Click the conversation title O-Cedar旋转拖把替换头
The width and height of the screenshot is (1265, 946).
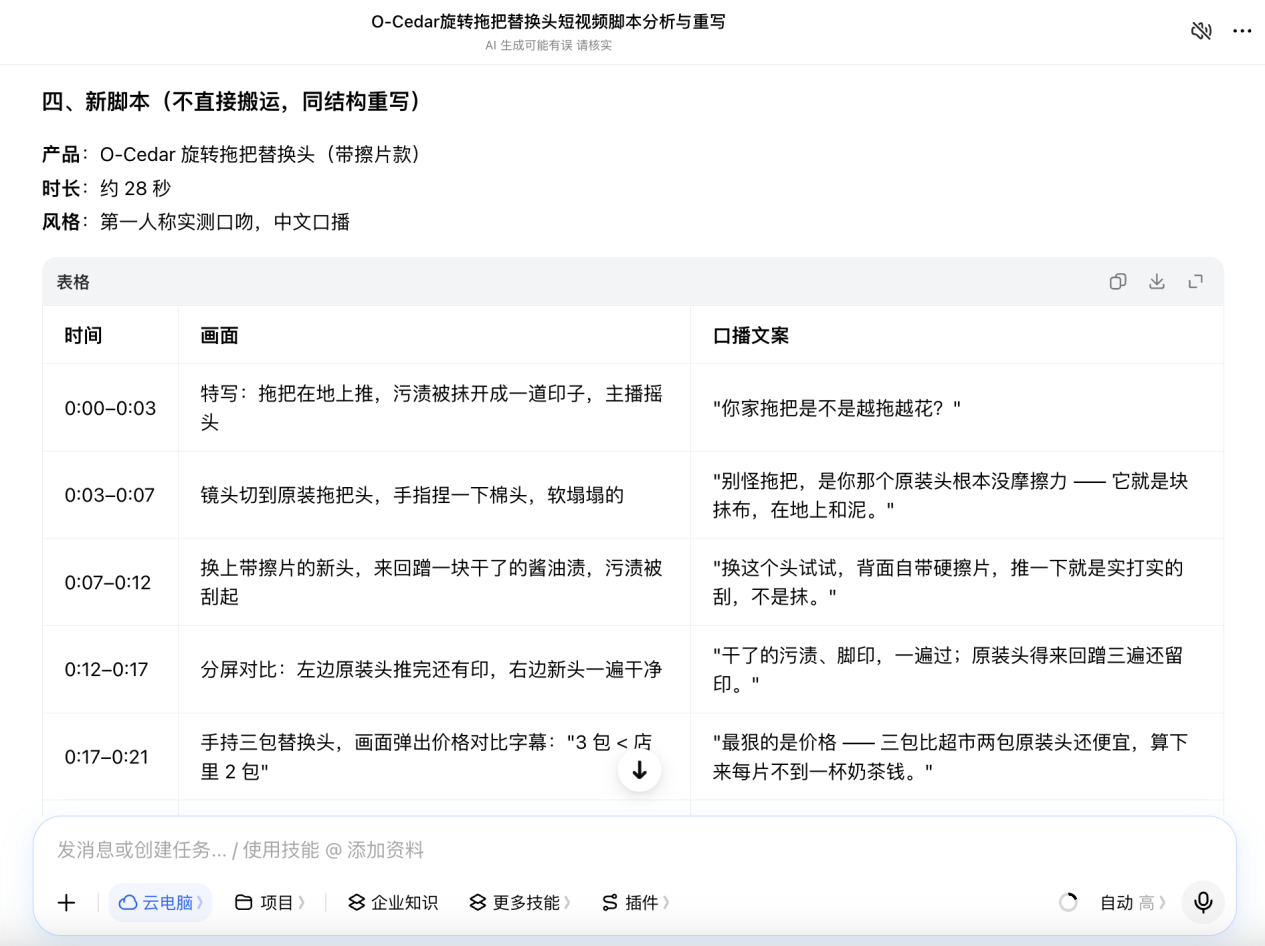click(x=548, y=22)
